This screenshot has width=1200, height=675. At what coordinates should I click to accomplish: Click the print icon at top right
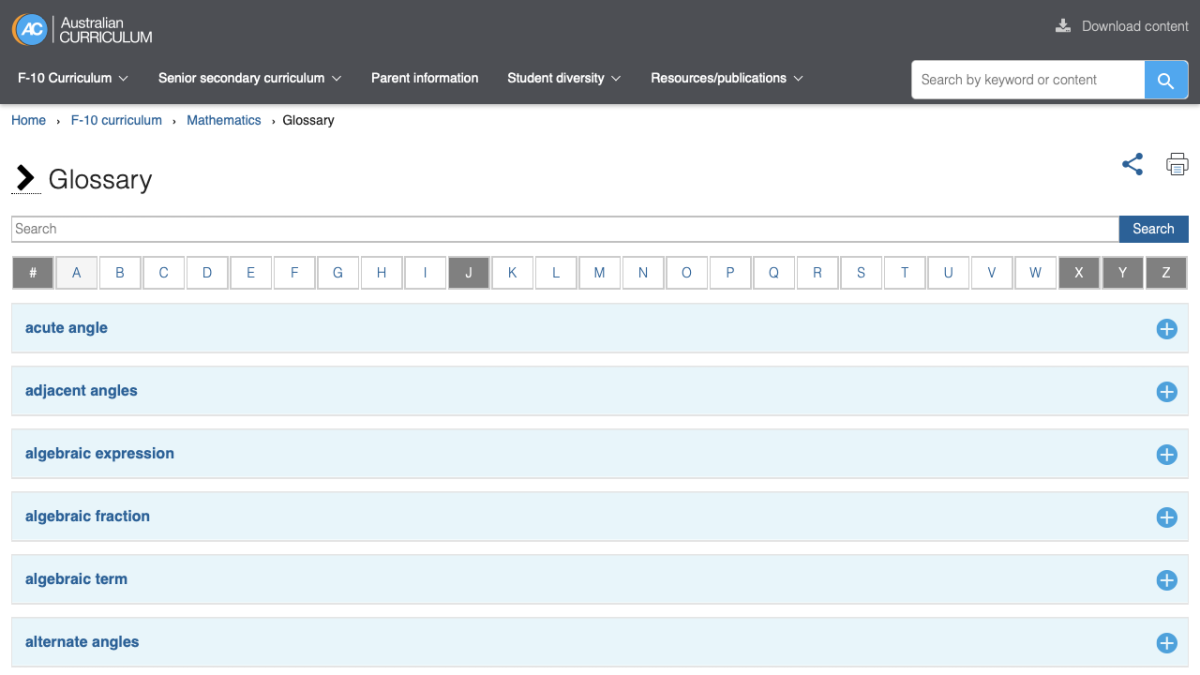(x=1176, y=163)
